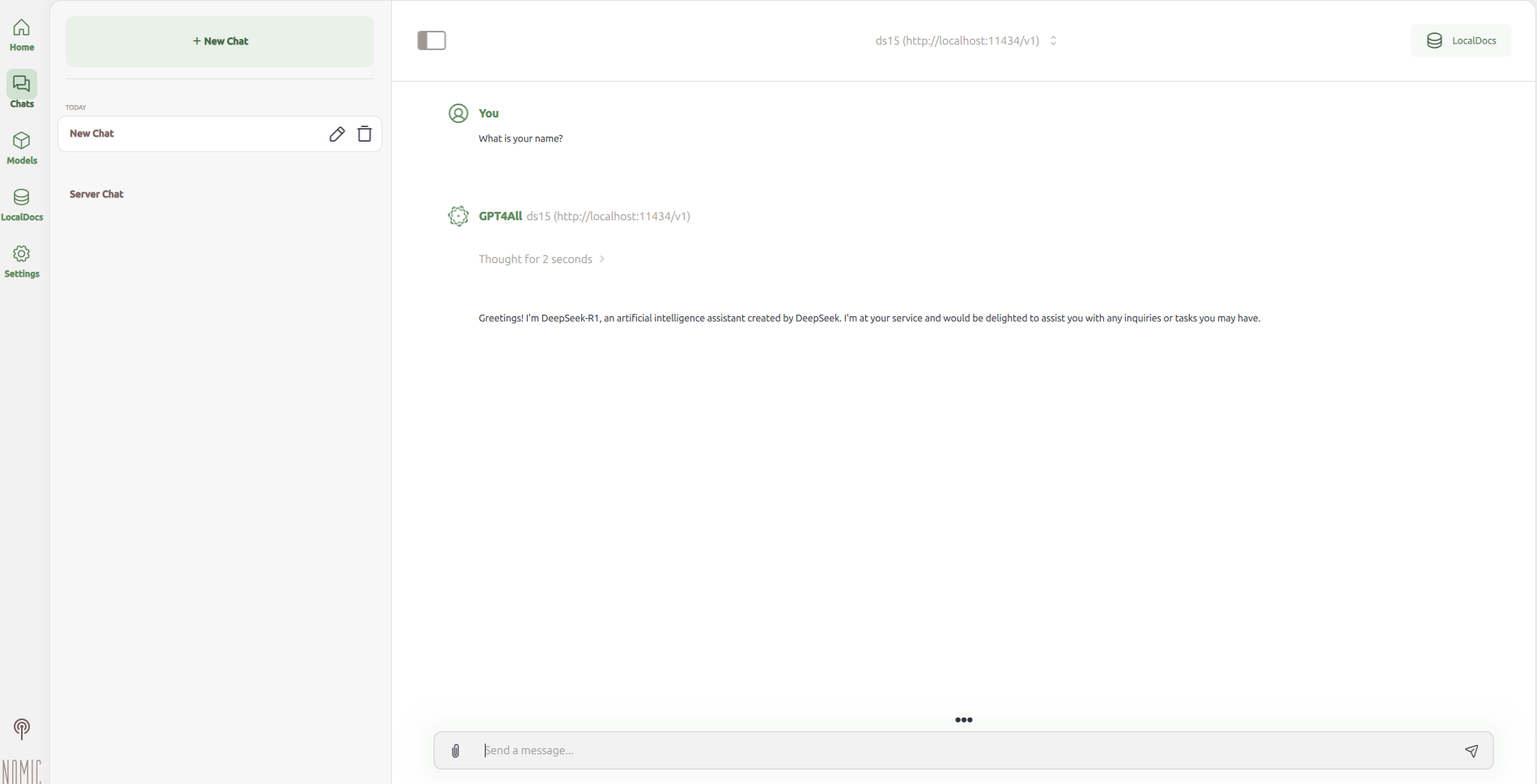Click the three-dot options above message box

(963, 720)
